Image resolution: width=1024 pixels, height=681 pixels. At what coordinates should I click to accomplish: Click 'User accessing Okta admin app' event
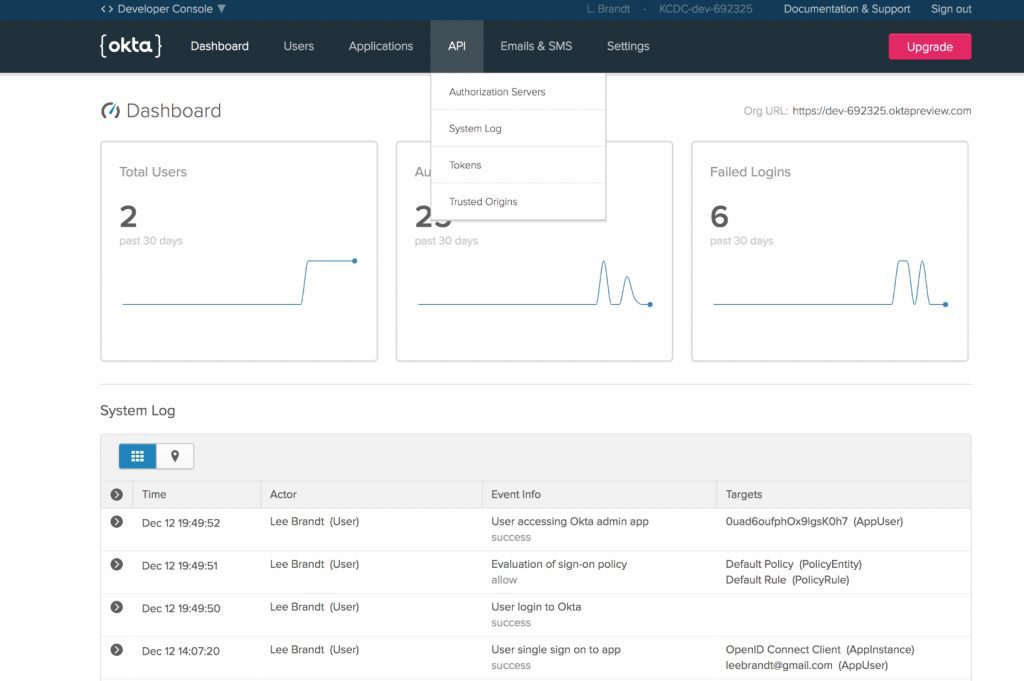click(570, 521)
